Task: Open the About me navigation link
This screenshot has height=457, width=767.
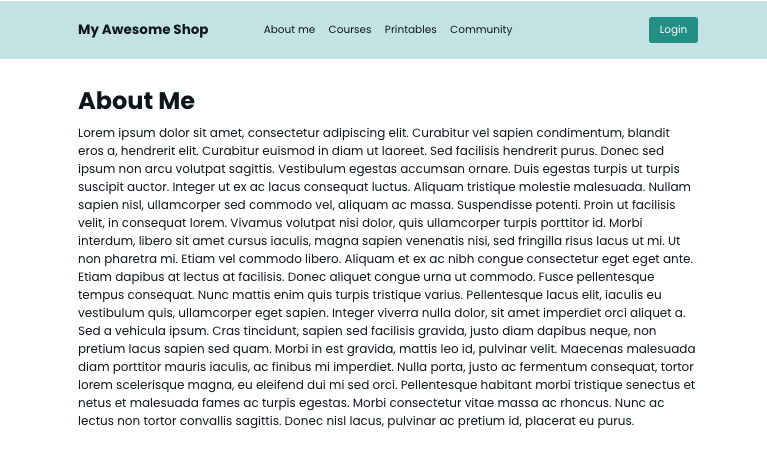Action: click(x=289, y=30)
